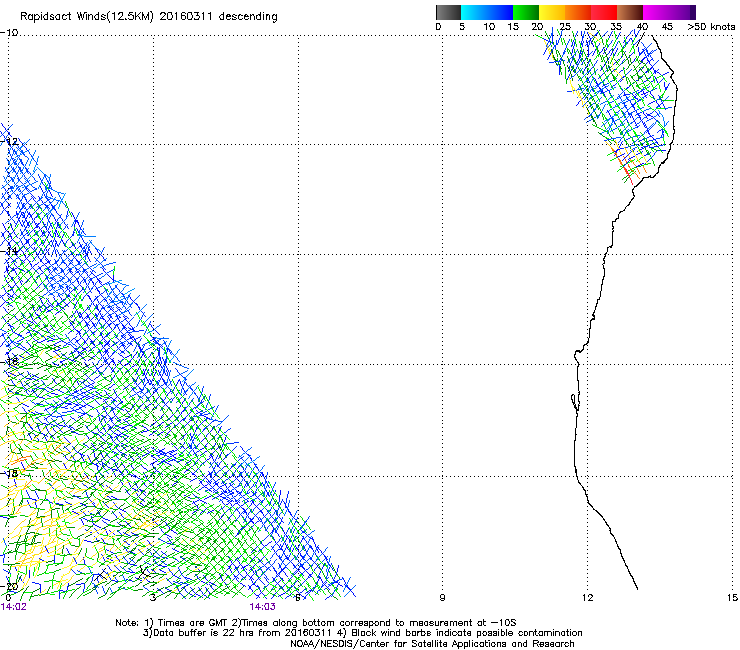The height and width of the screenshot is (650, 740).
Task: Click the gray 0-5 knots color segment
Action: point(448,12)
